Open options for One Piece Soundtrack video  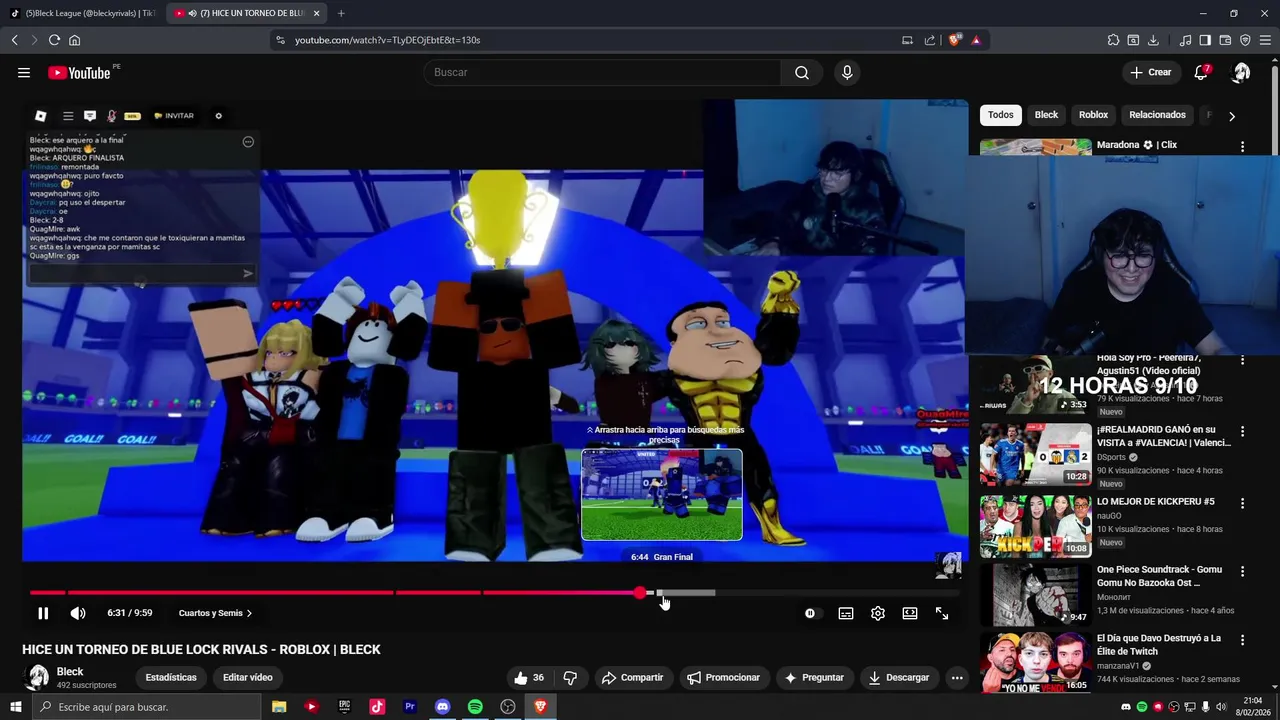coord(1242,572)
